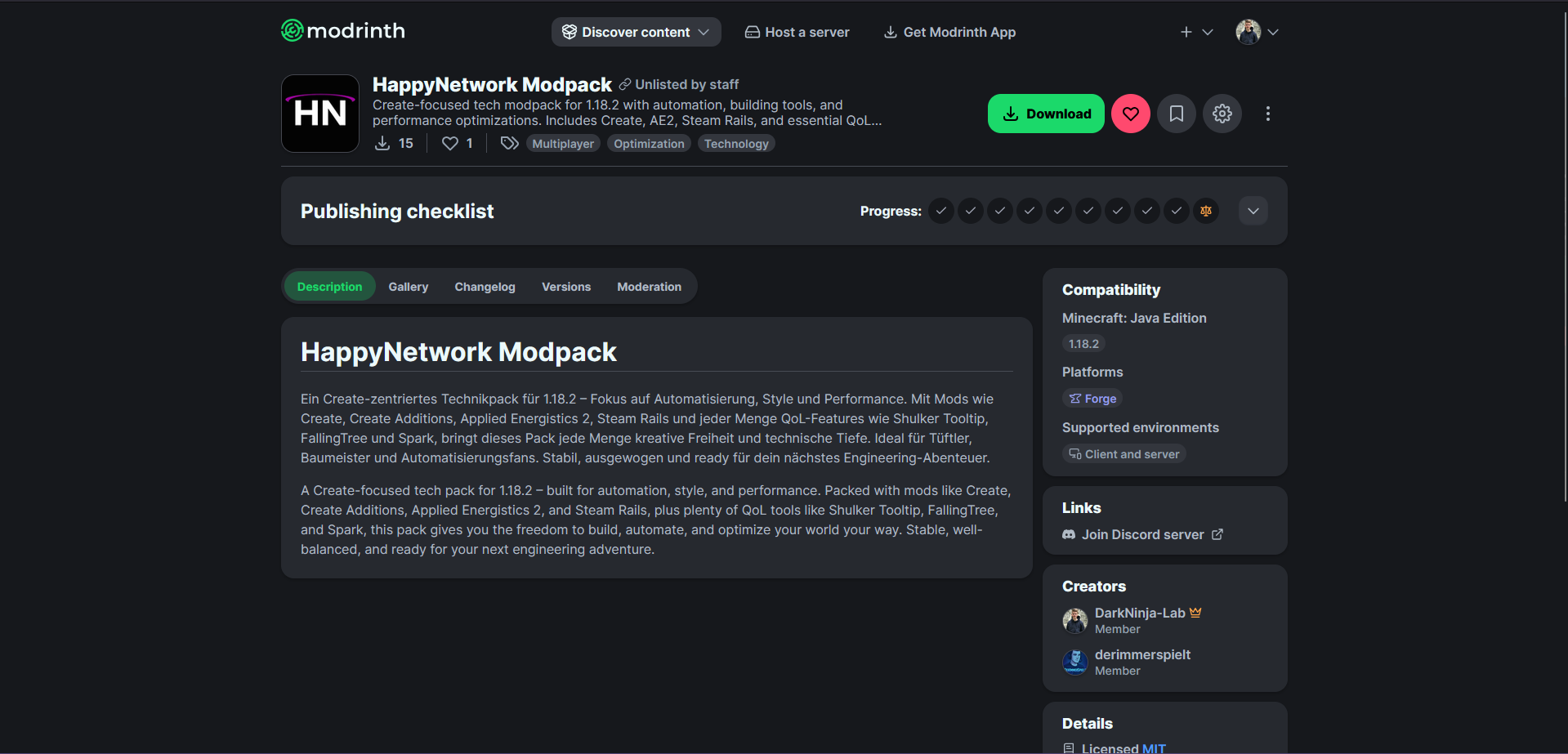Click DarkNinja-Lab's avatar image
Viewport: 1568px width, 754px height.
coord(1075,621)
